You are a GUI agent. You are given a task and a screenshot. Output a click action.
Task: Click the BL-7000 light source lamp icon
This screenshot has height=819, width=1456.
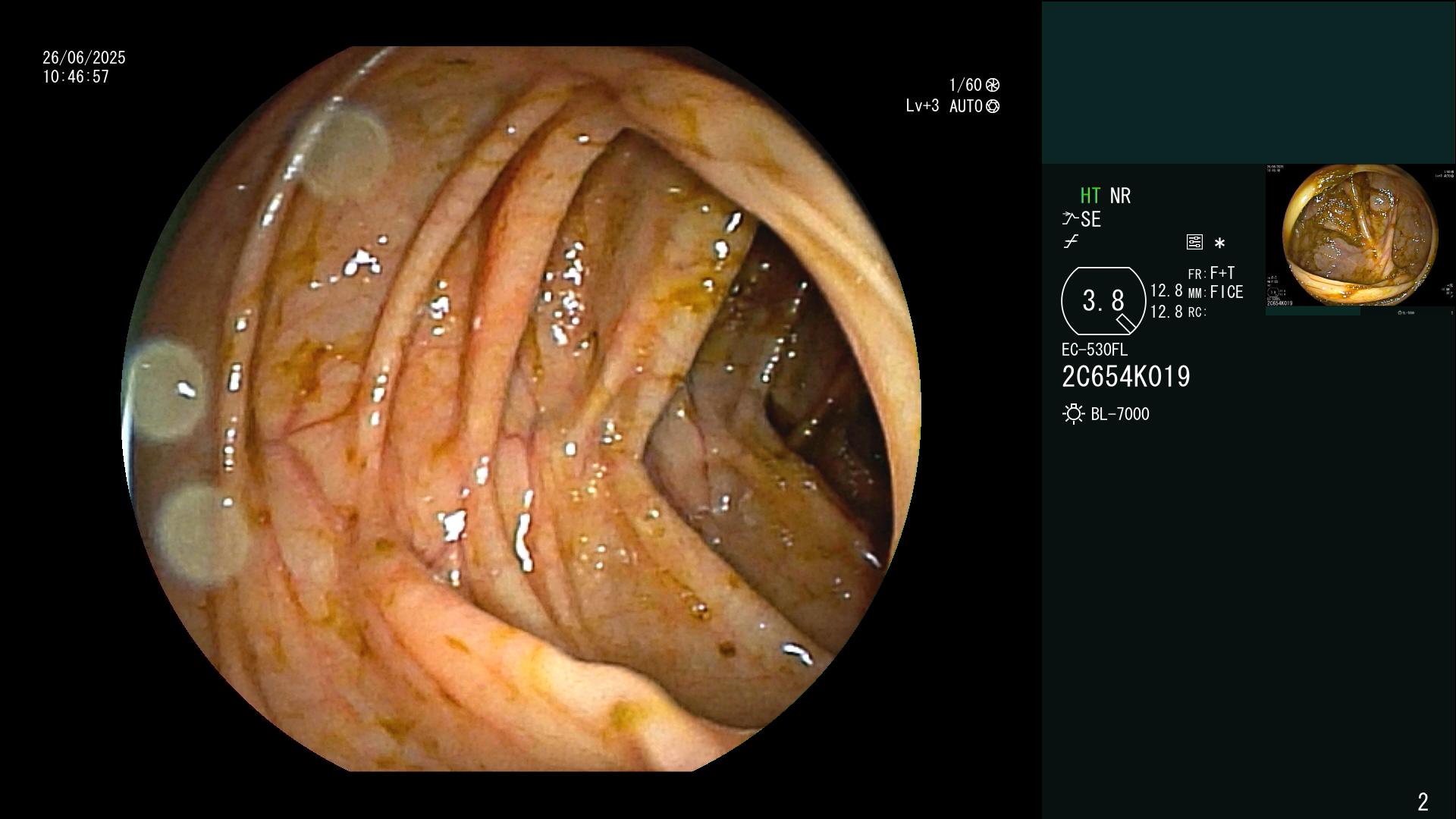pos(1073,414)
